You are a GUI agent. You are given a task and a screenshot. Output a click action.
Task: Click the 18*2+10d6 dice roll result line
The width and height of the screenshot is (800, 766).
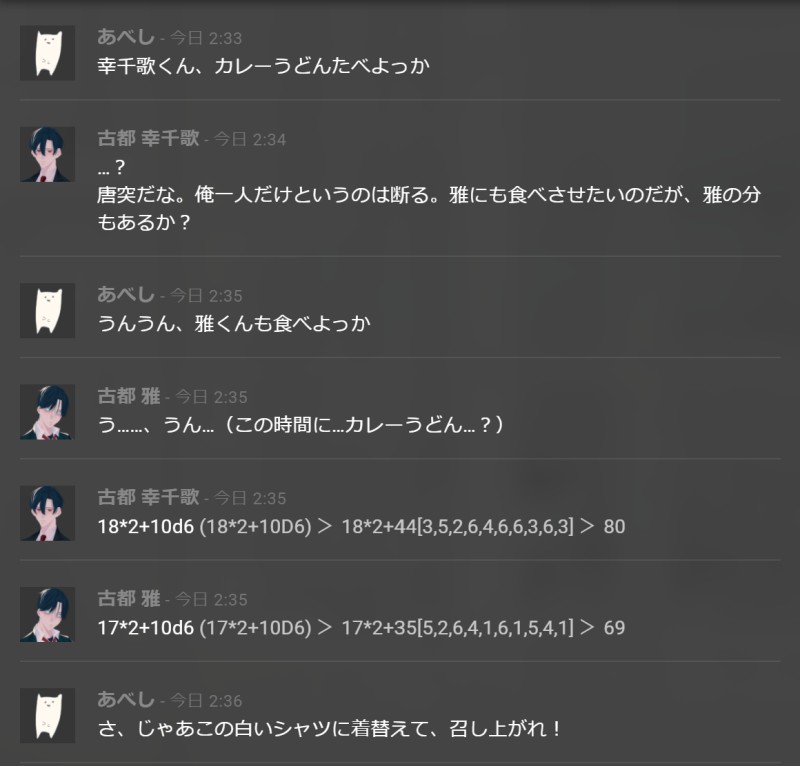361,526
